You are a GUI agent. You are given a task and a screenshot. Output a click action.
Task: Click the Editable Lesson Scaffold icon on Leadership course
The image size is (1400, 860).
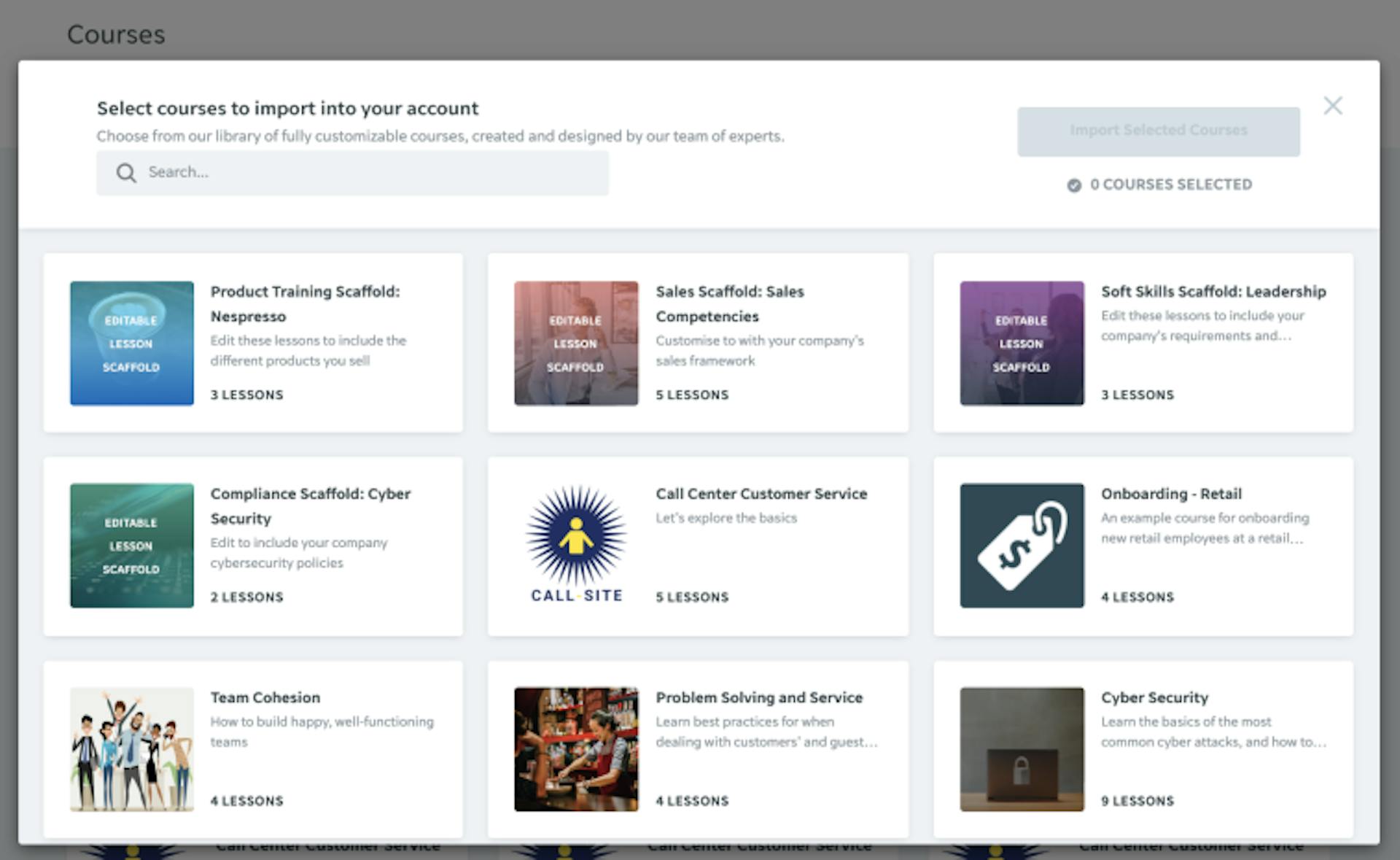click(x=1020, y=342)
